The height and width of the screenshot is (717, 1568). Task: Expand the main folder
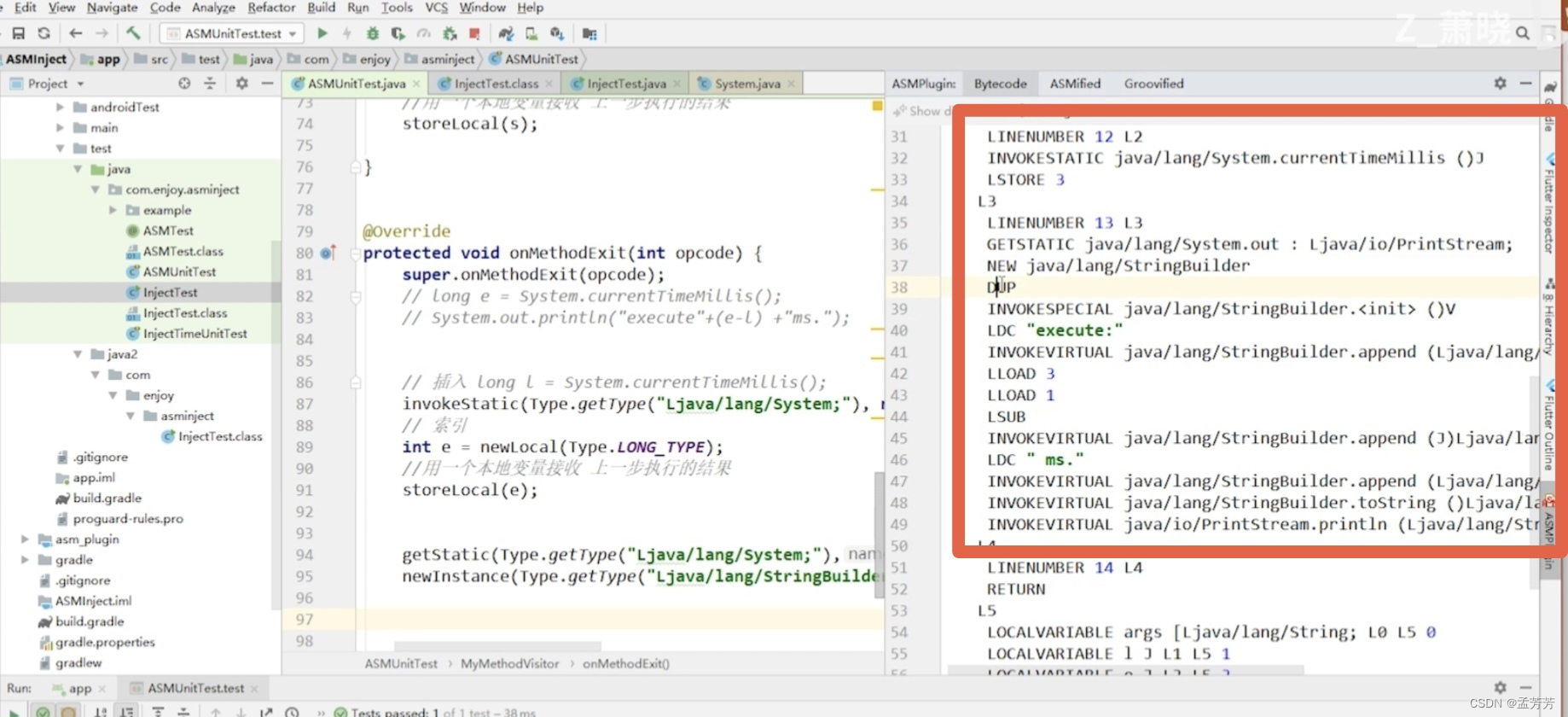pyautogui.click(x=60, y=127)
